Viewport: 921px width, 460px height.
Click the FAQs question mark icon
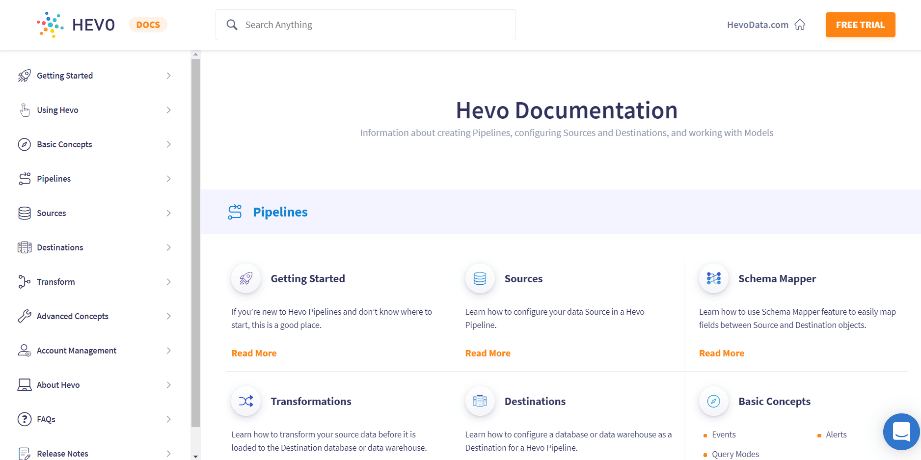point(24,419)
